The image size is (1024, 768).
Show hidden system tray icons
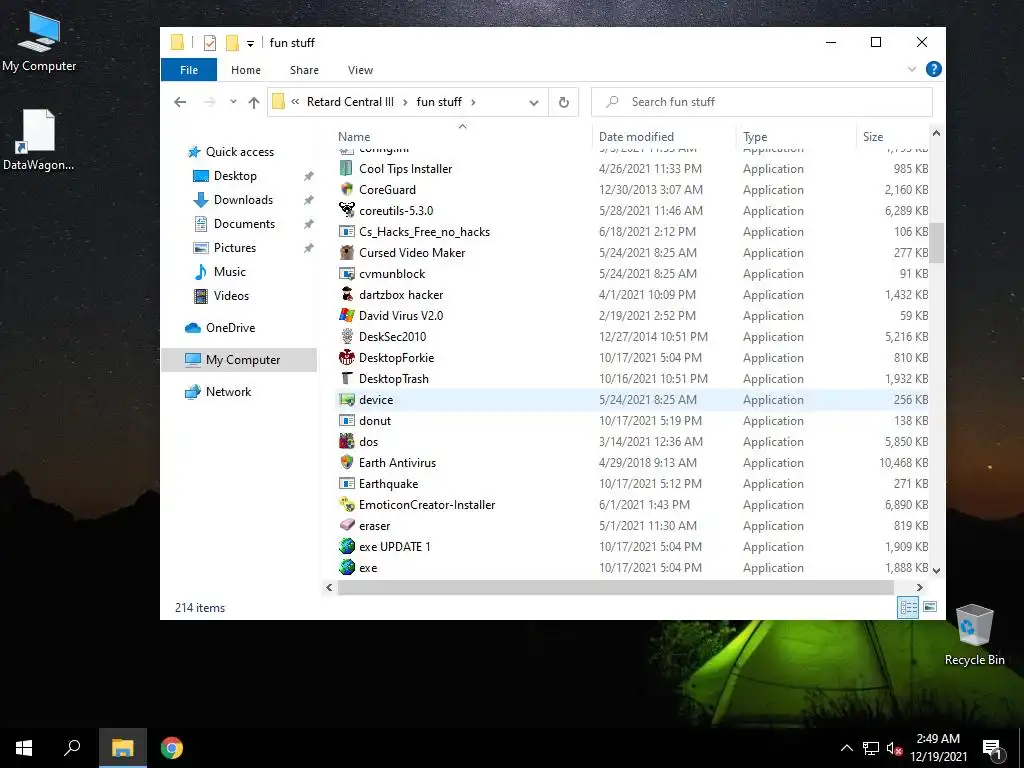click(846, 748)
